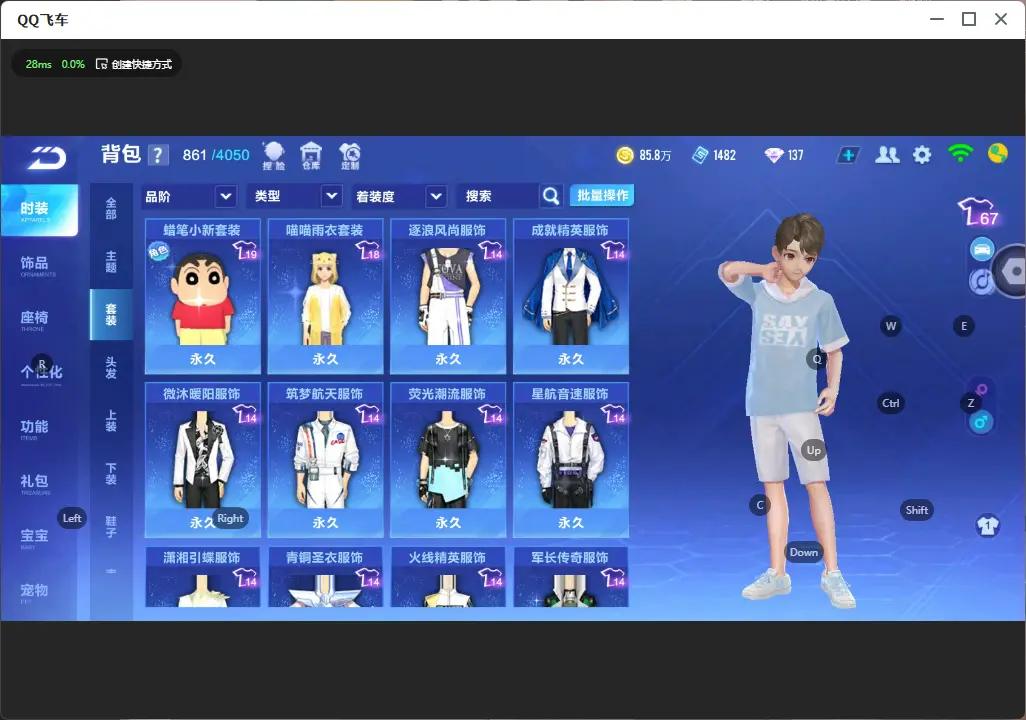Open the backpack help question mark
Screen dimensions: 1026x720
[x=158, y=155]
